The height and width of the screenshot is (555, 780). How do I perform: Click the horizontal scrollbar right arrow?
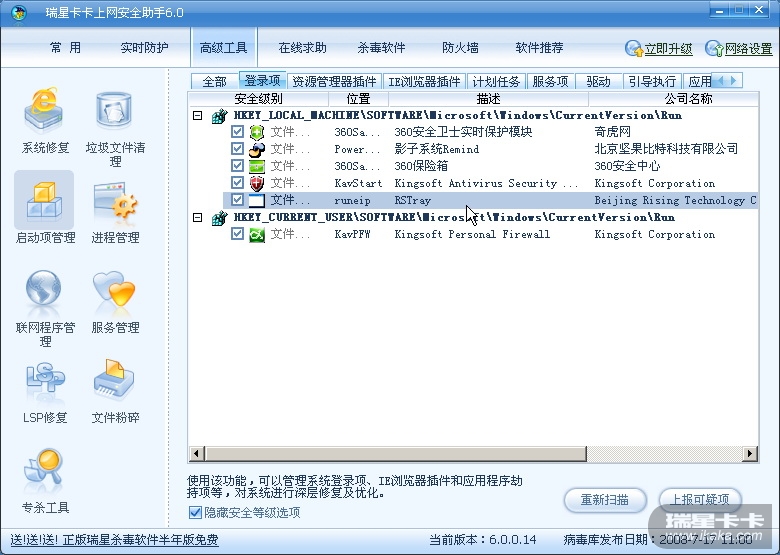[750, 454]
